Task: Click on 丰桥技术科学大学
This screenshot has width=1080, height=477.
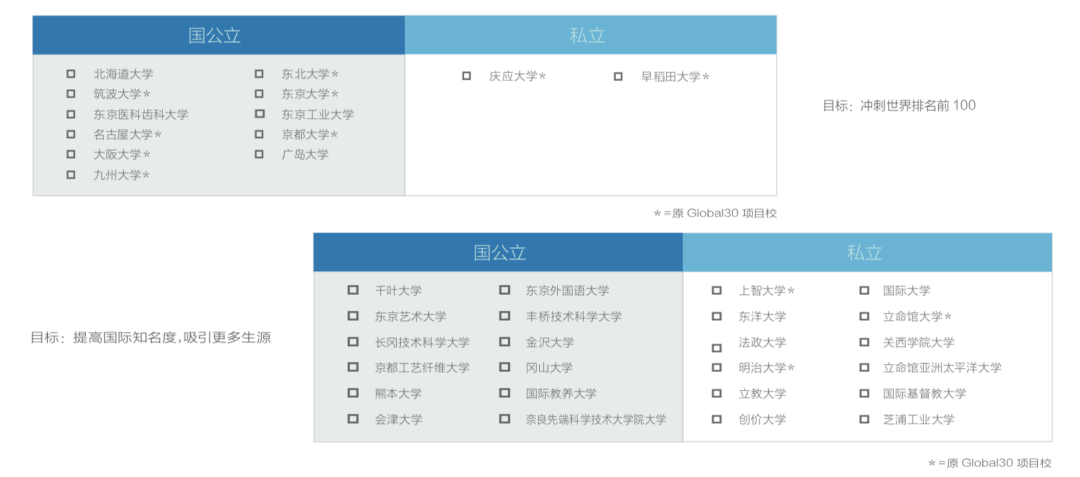Action: (574, 317)
